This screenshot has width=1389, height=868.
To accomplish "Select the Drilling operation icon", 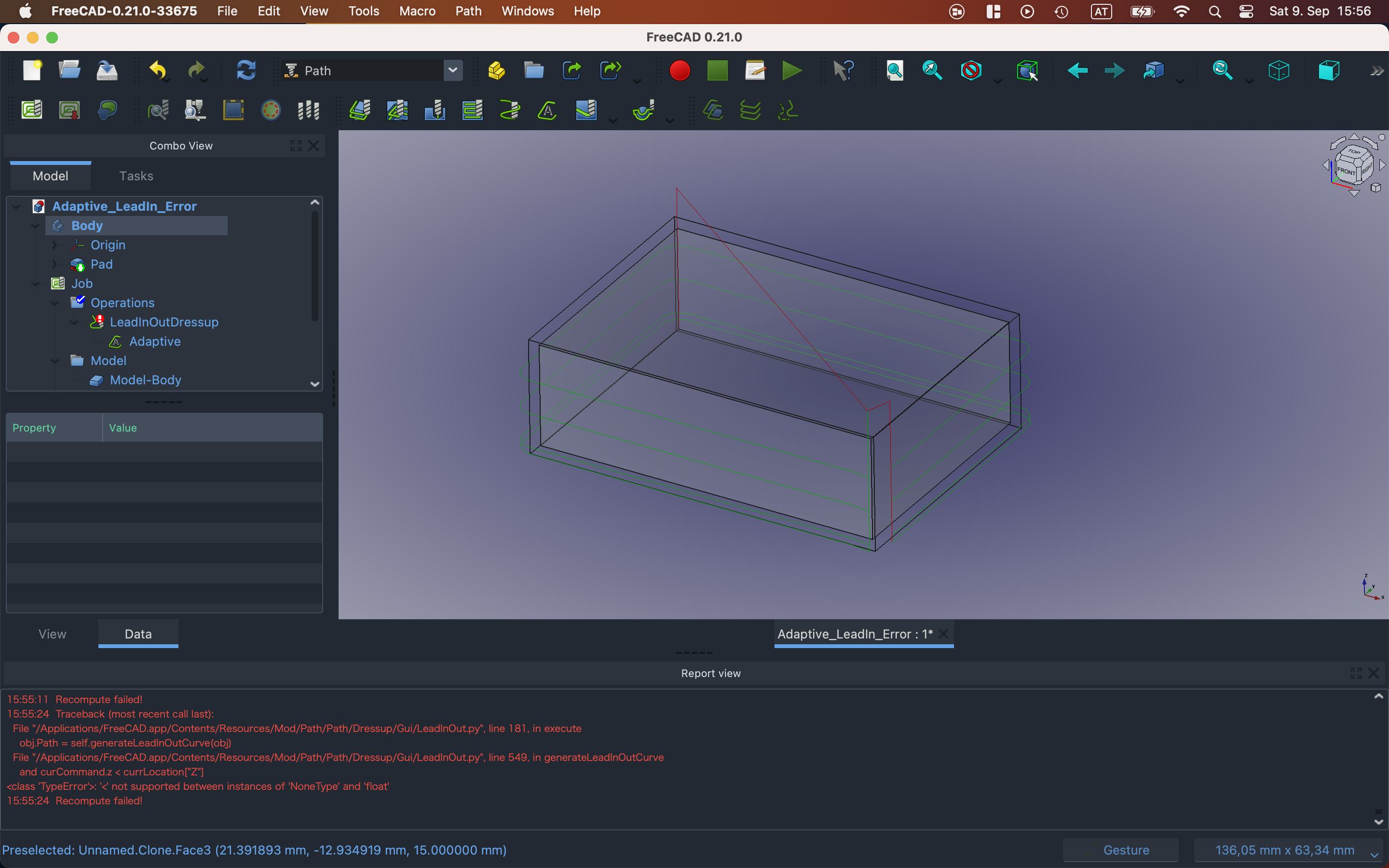I will [x=434, y=110].
